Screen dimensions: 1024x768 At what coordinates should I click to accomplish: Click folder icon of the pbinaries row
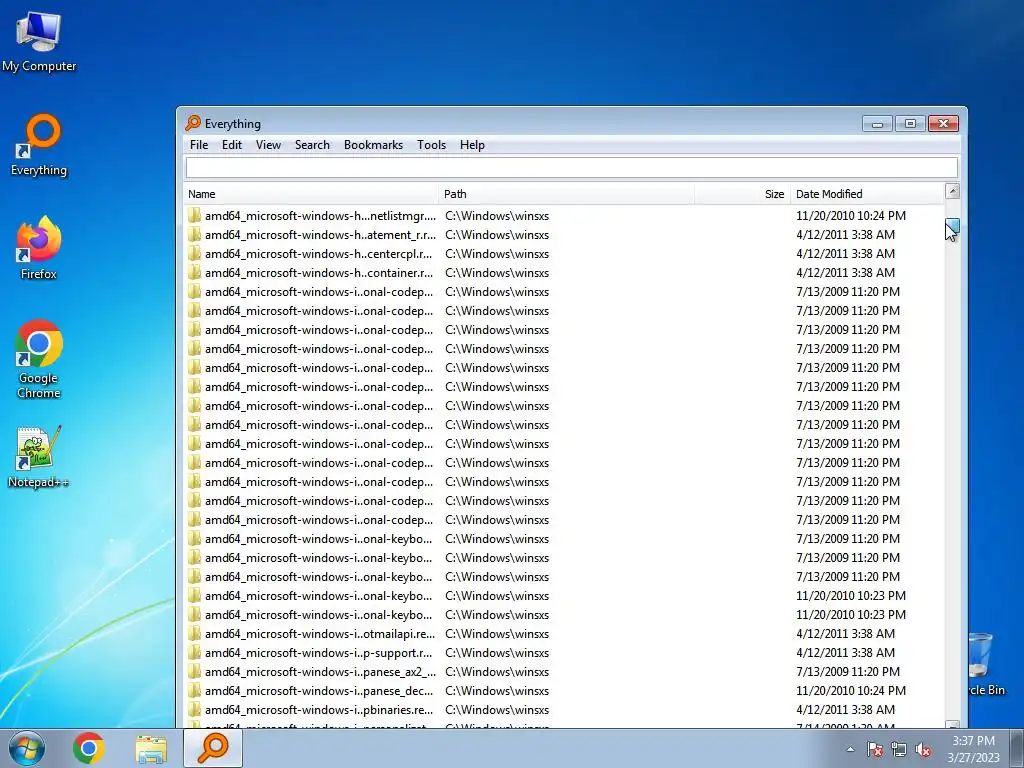coord(194,709)
